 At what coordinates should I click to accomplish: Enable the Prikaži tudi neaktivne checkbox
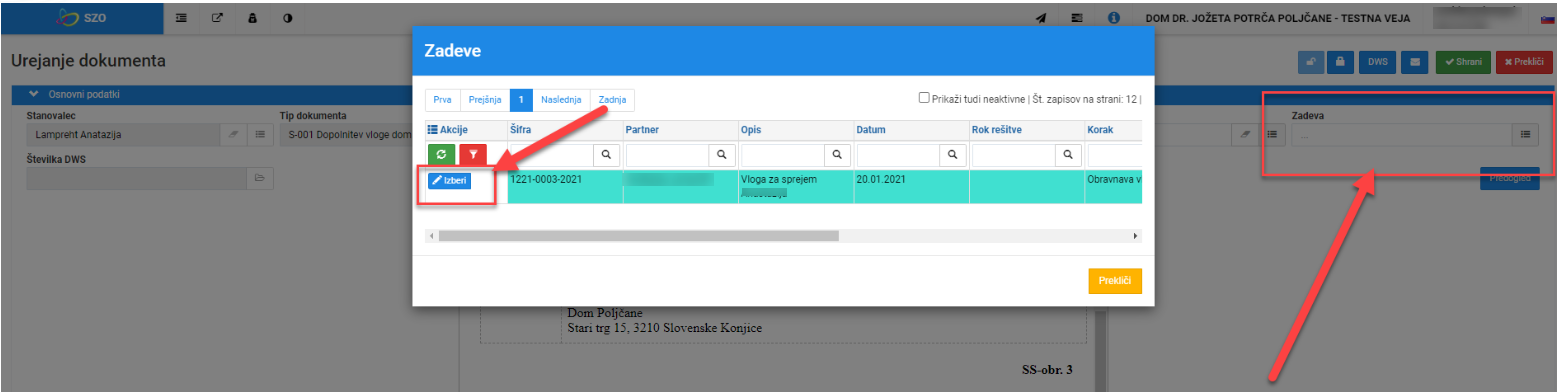coord(925,98)
